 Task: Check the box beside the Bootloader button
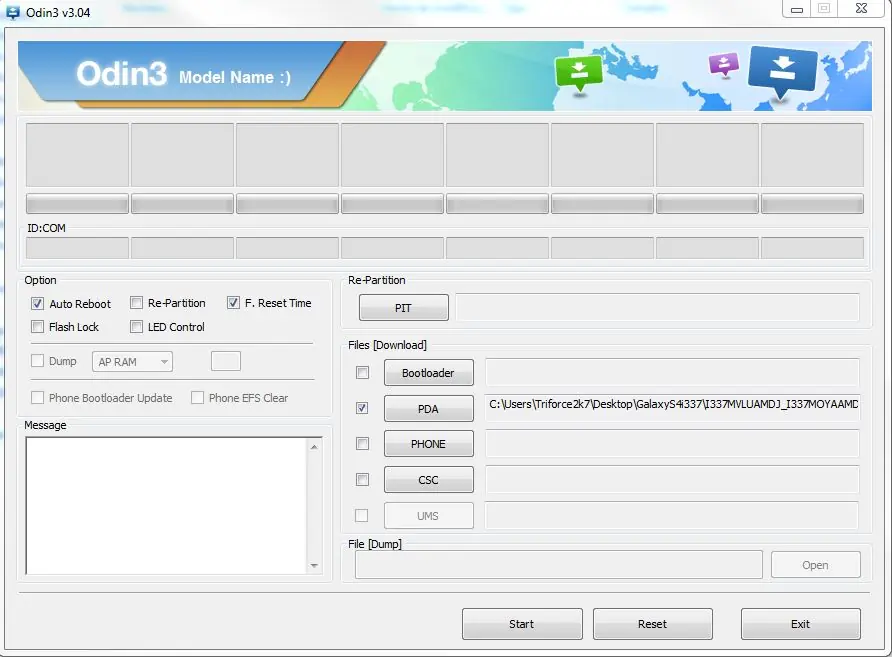[x=362, y=373]
